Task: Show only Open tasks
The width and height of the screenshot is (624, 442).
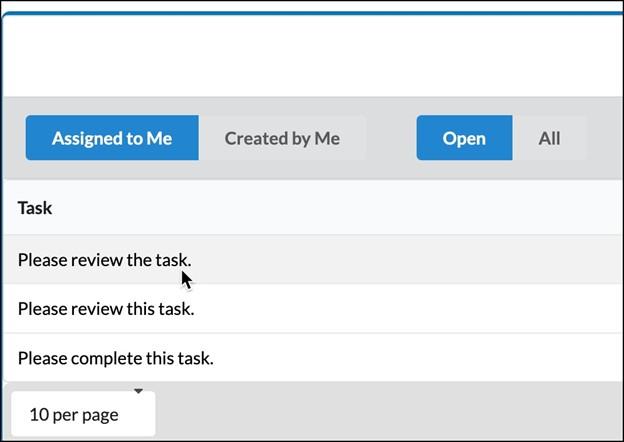Action: (x=464, y=138)
